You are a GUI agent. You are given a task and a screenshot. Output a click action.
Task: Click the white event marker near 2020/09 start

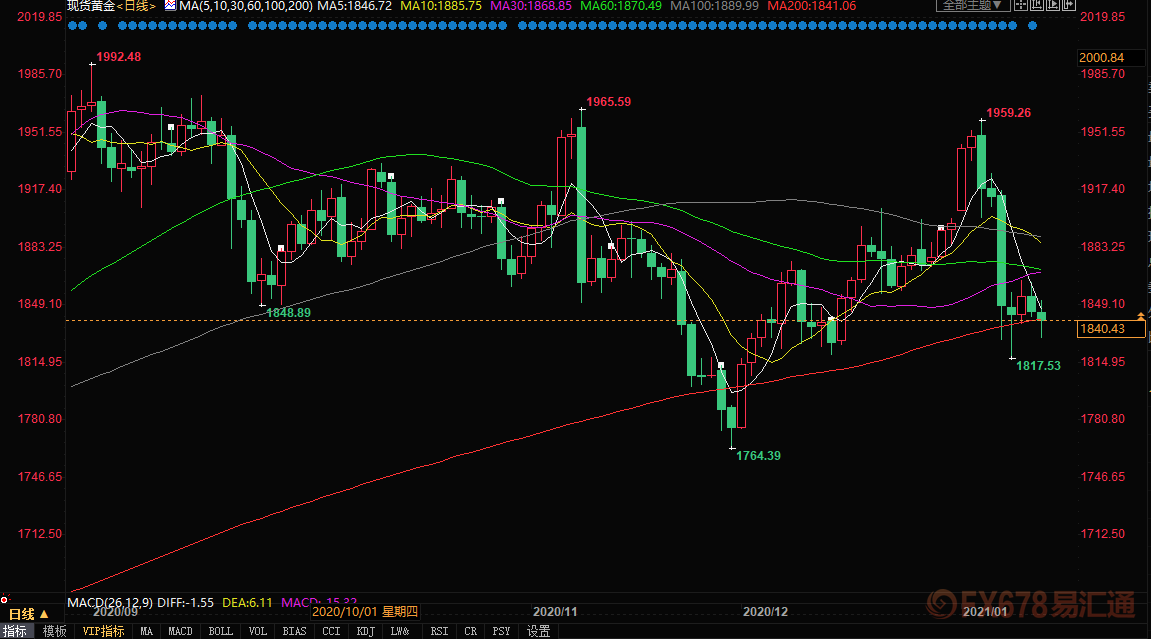coord(171,128)
